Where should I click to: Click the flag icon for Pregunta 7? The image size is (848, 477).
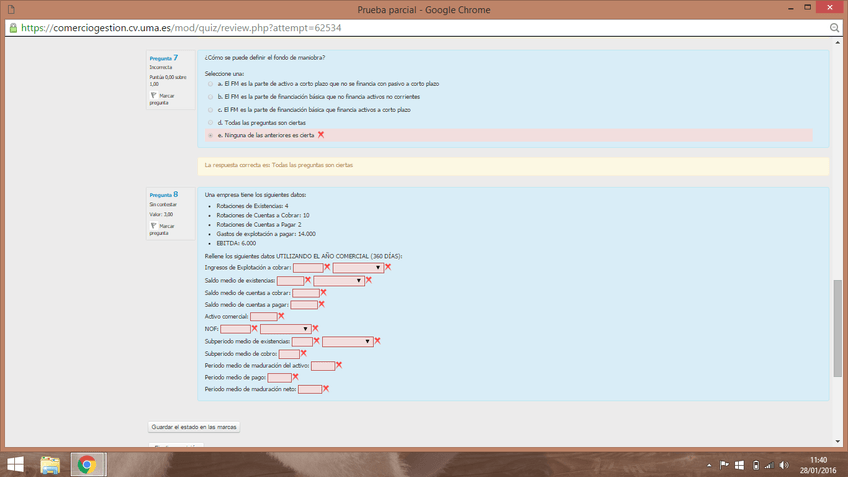pos(154,96)
